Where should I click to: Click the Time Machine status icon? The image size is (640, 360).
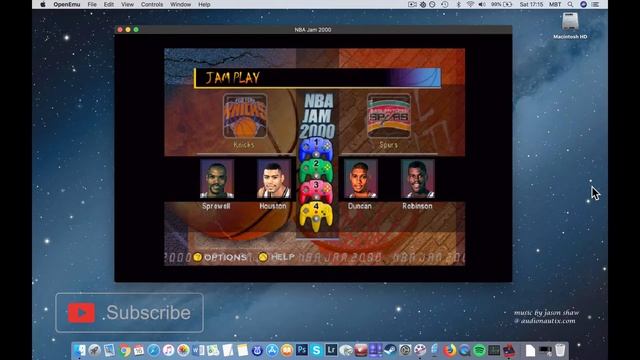(x=445, y=4)
